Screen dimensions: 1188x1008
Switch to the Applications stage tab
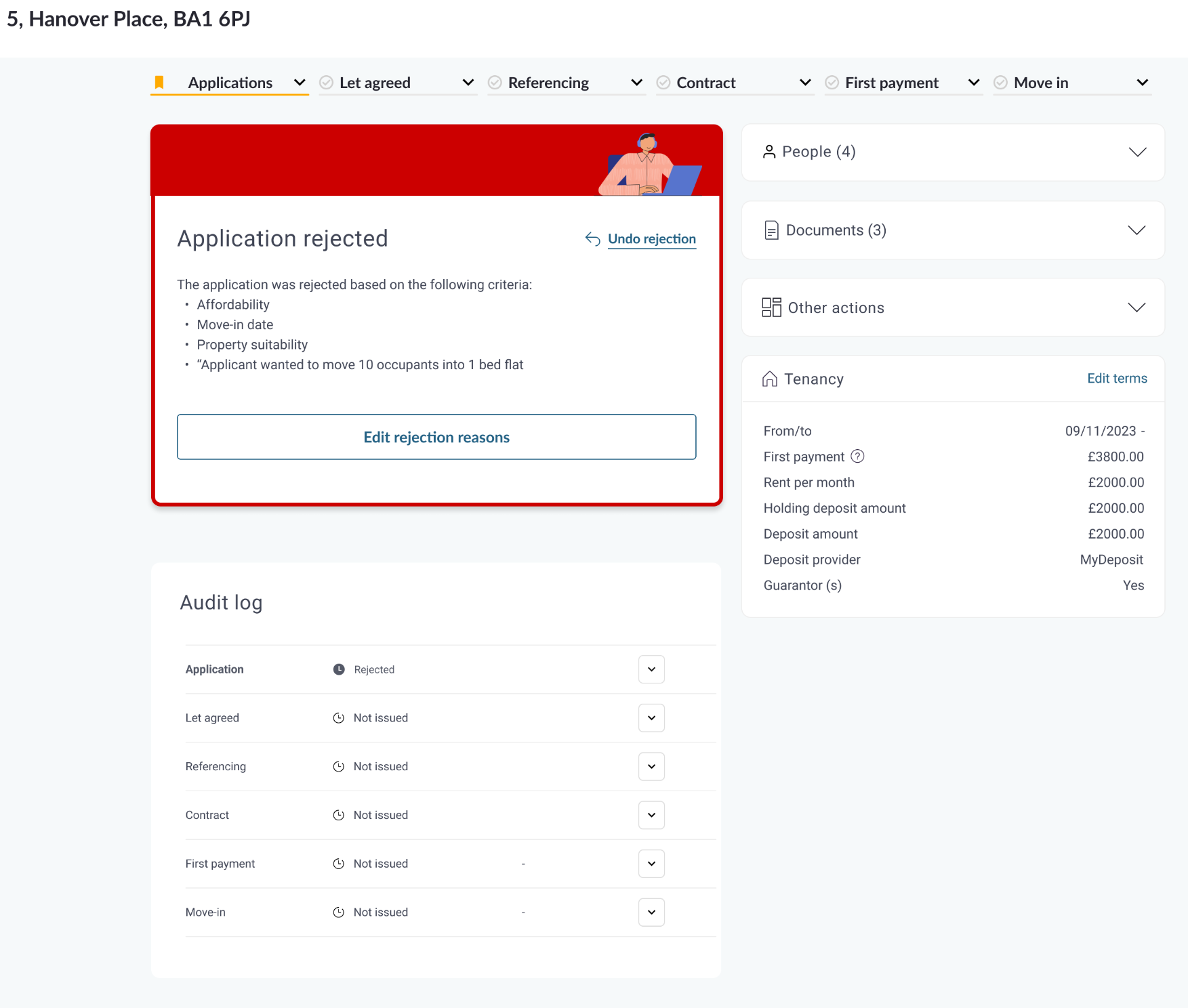tap(230, 83)
